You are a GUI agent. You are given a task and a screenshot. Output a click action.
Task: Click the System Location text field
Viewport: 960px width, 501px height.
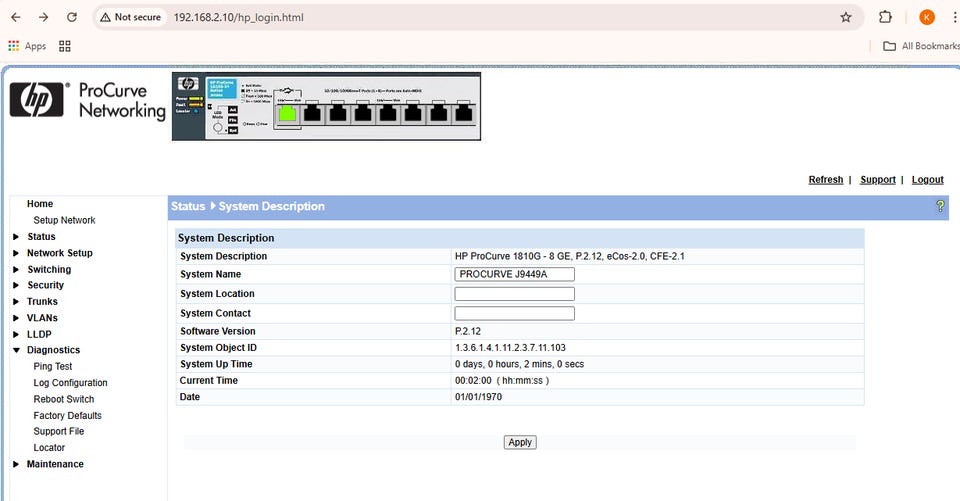point(514,294)
